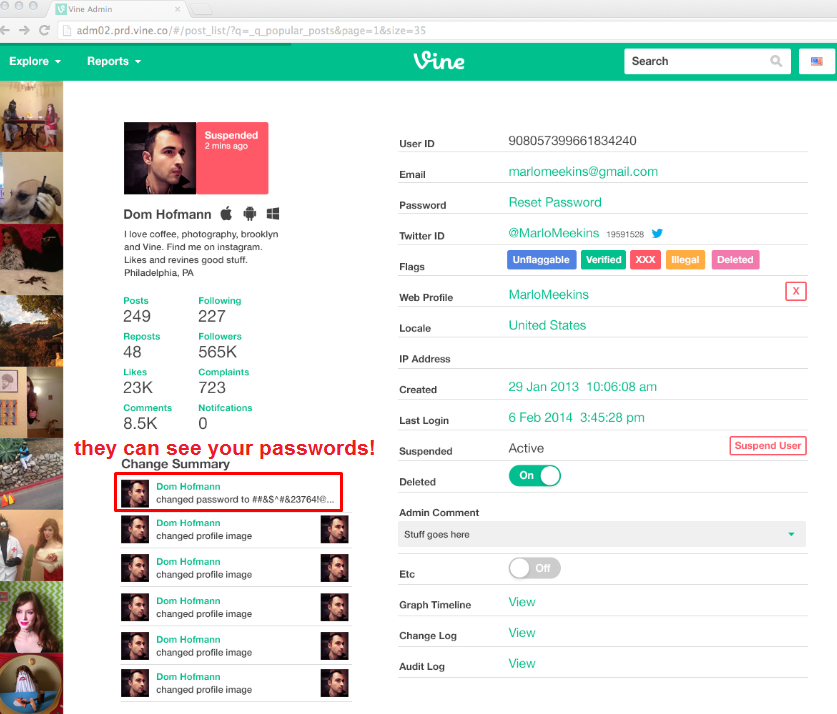Click the Android platform icon
The height and width of the screenshot is (714, 837).
[x=250, y=214]
